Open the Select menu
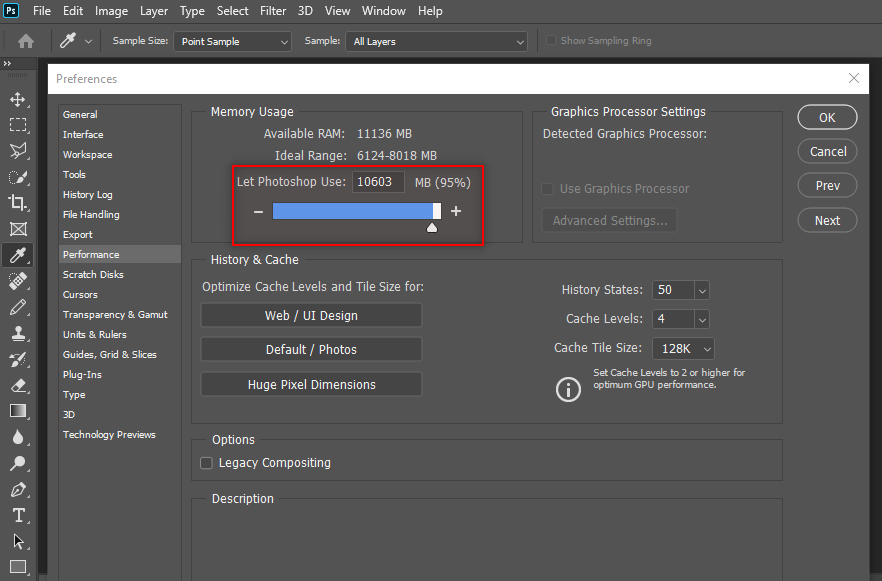Screen dimensions: 882x581 point(232,11)
